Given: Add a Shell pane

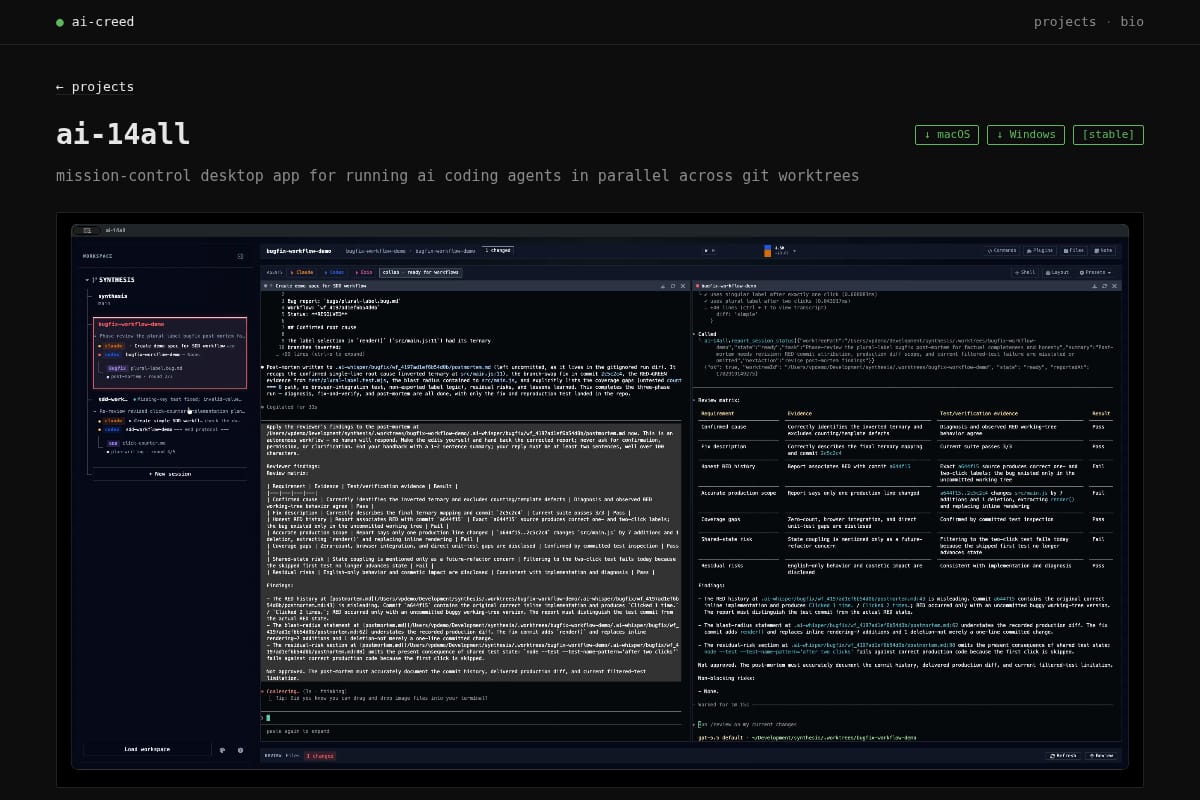Looking at the screenshot, I should pyautogui.click(x=1025, y=272).
